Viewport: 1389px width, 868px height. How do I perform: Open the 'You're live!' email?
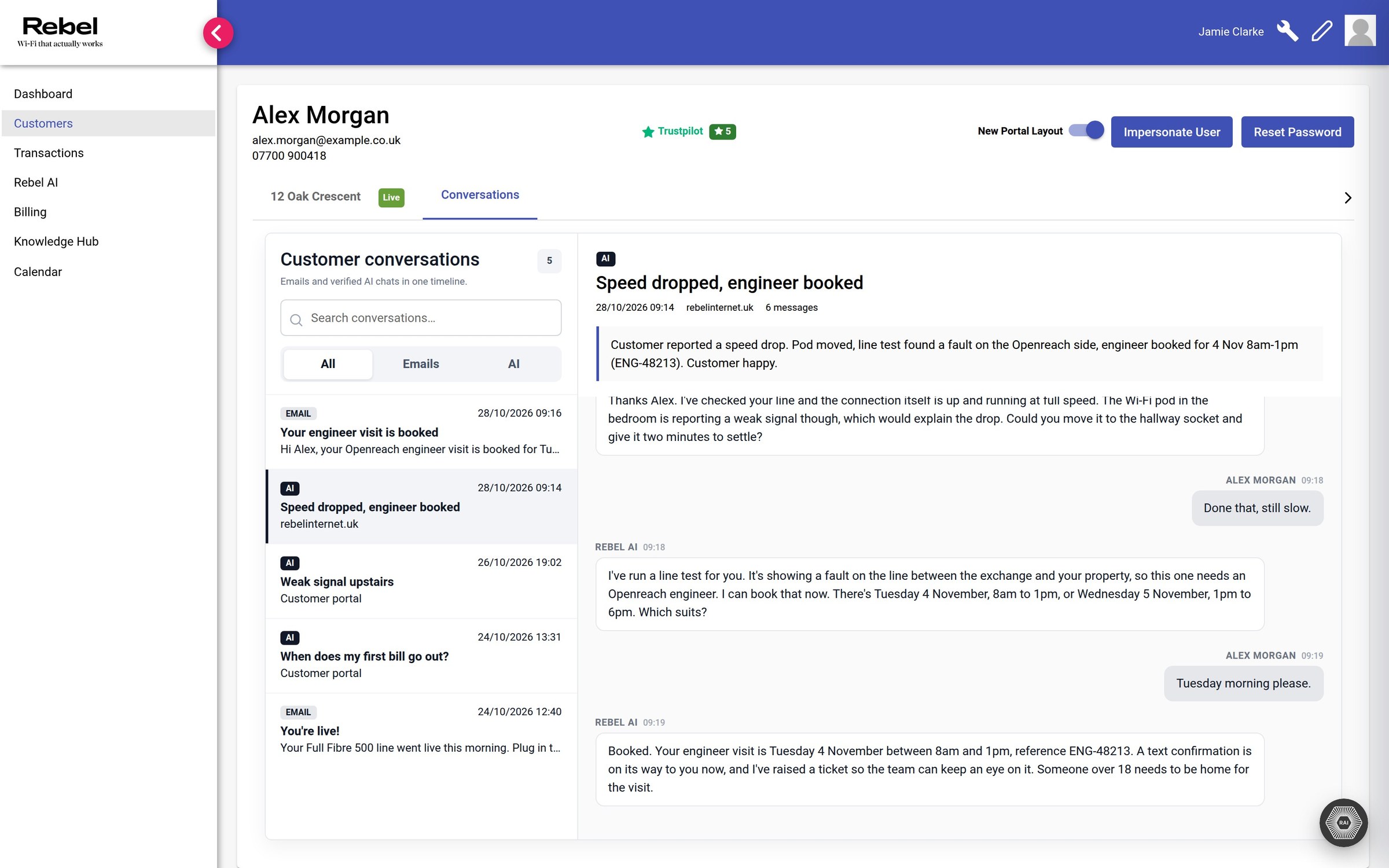[x=421, y=730]
